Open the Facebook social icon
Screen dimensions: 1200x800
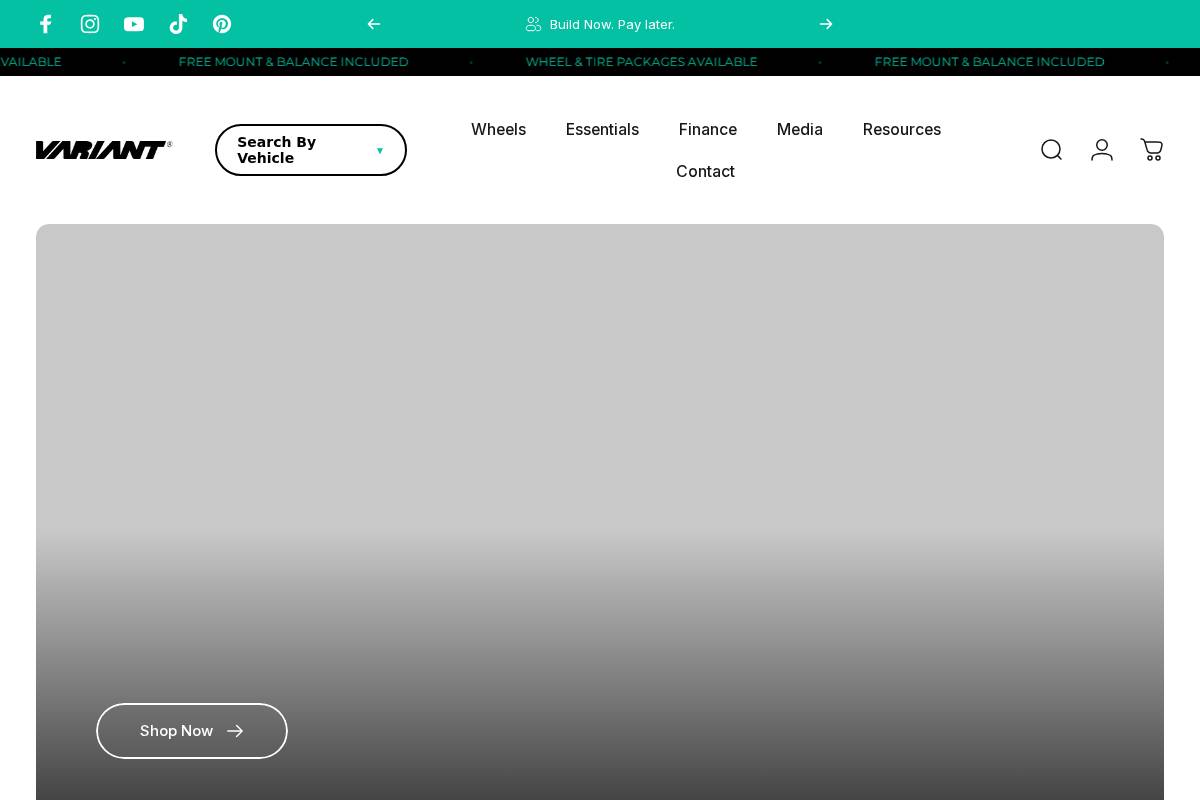coord(46,24)
